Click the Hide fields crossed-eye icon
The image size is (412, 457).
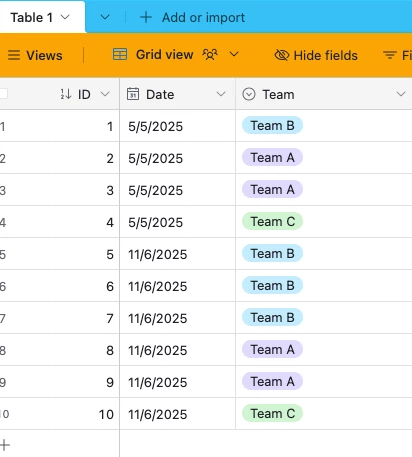(282, 55)
